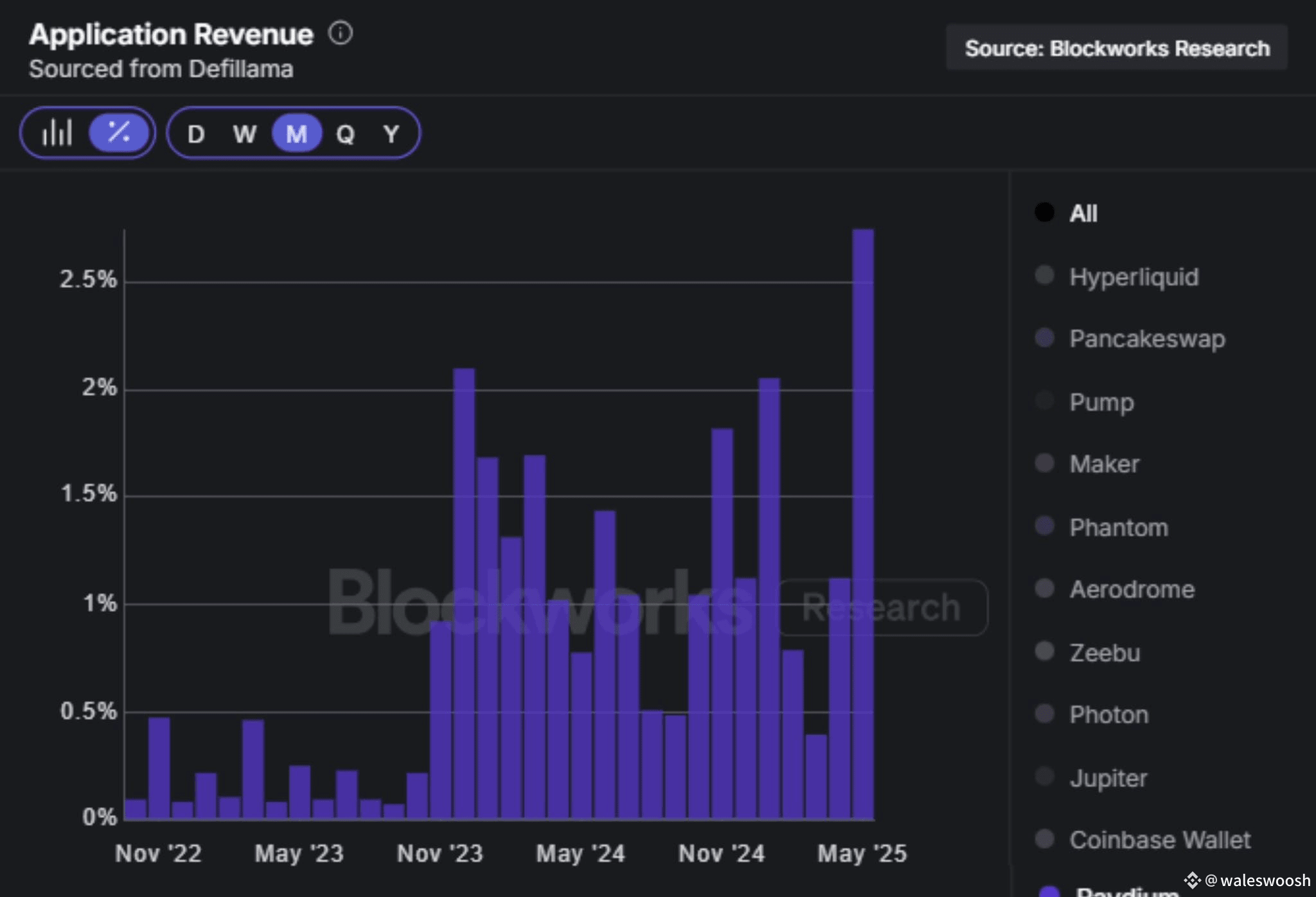Click the first bar above 2% in late 2023

point(464,594)
